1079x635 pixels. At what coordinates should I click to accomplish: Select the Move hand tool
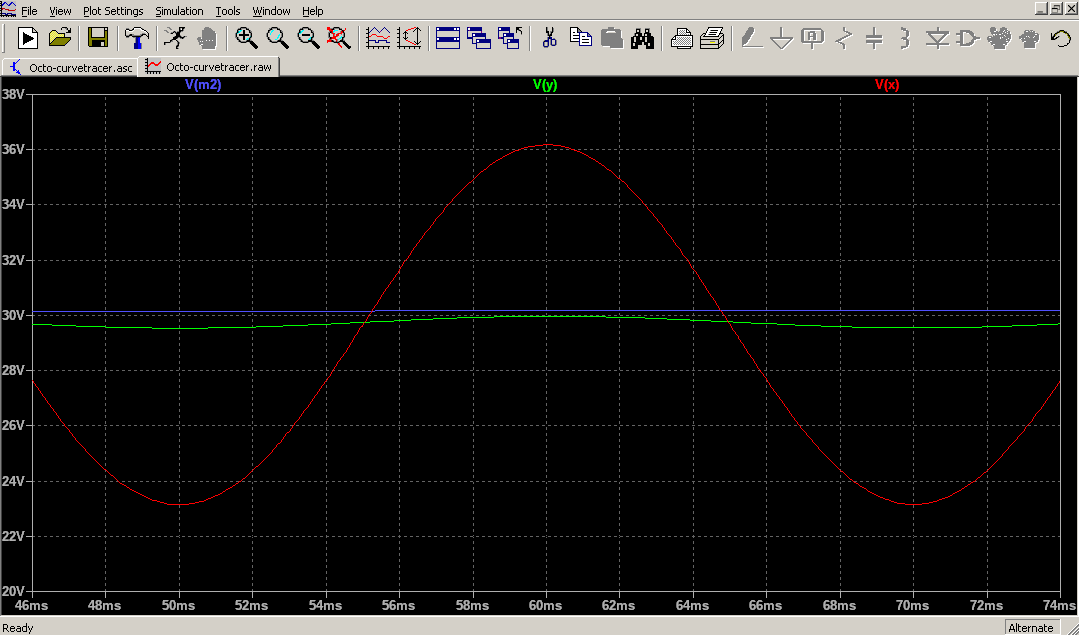tap(999, 38)
